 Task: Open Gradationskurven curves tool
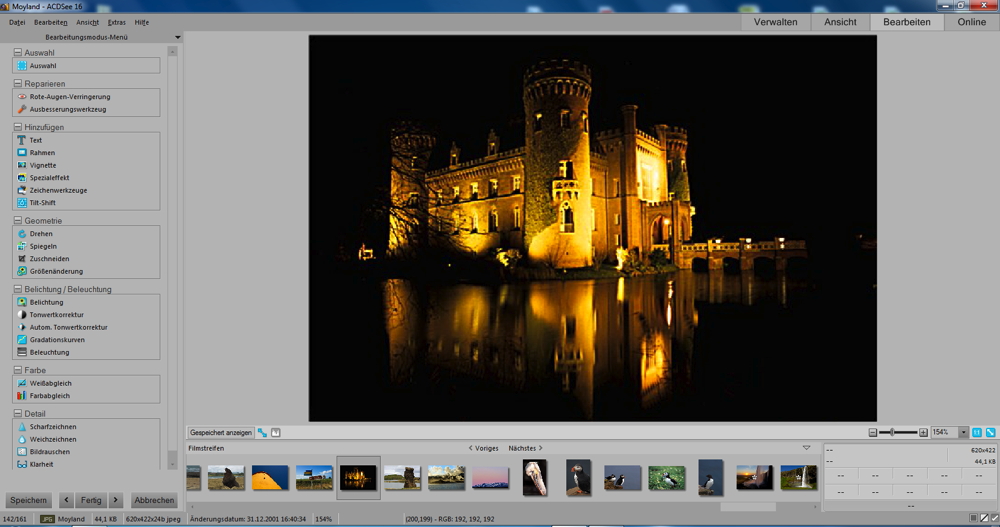tap(56, 340)
